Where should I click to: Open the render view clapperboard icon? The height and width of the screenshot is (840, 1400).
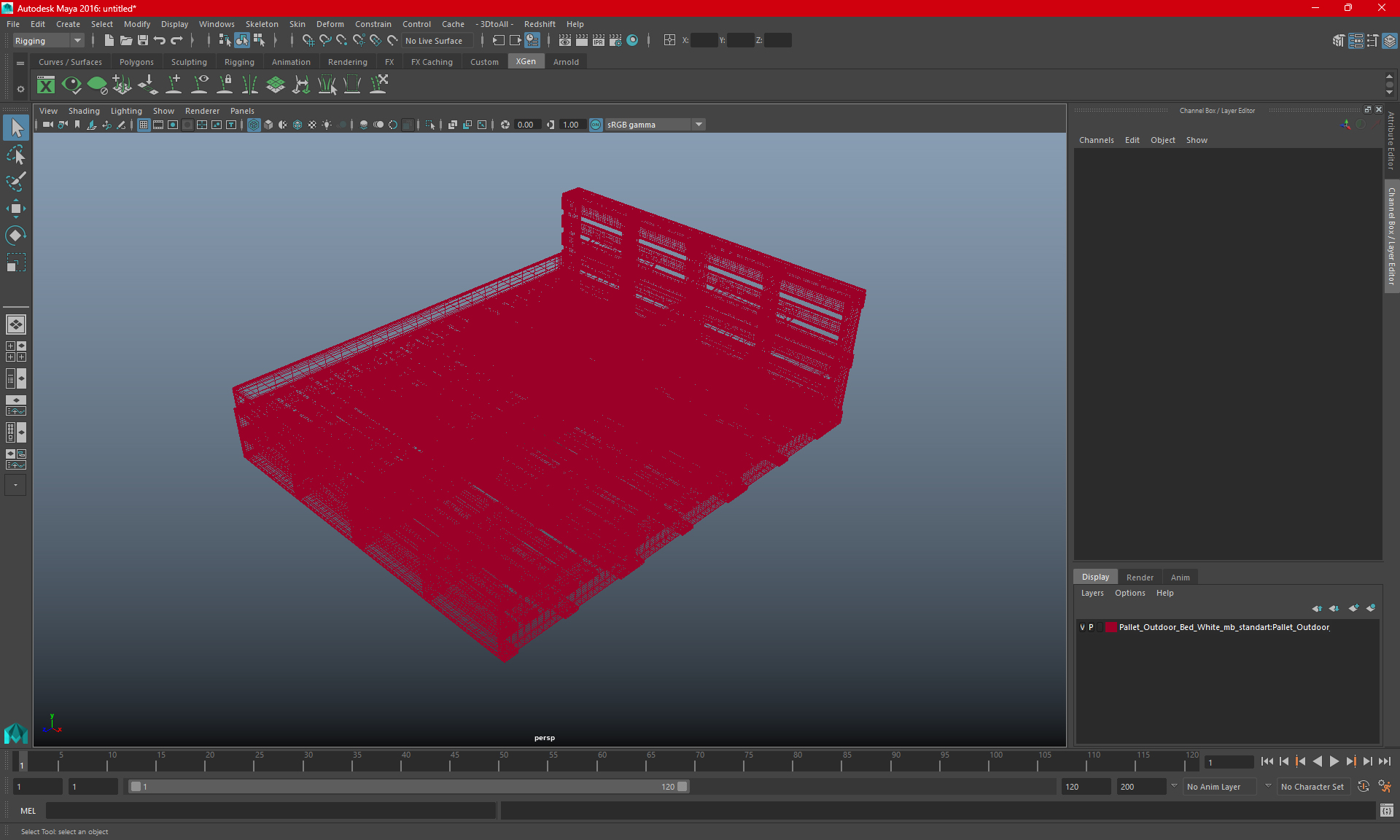(x=565, y=41)
